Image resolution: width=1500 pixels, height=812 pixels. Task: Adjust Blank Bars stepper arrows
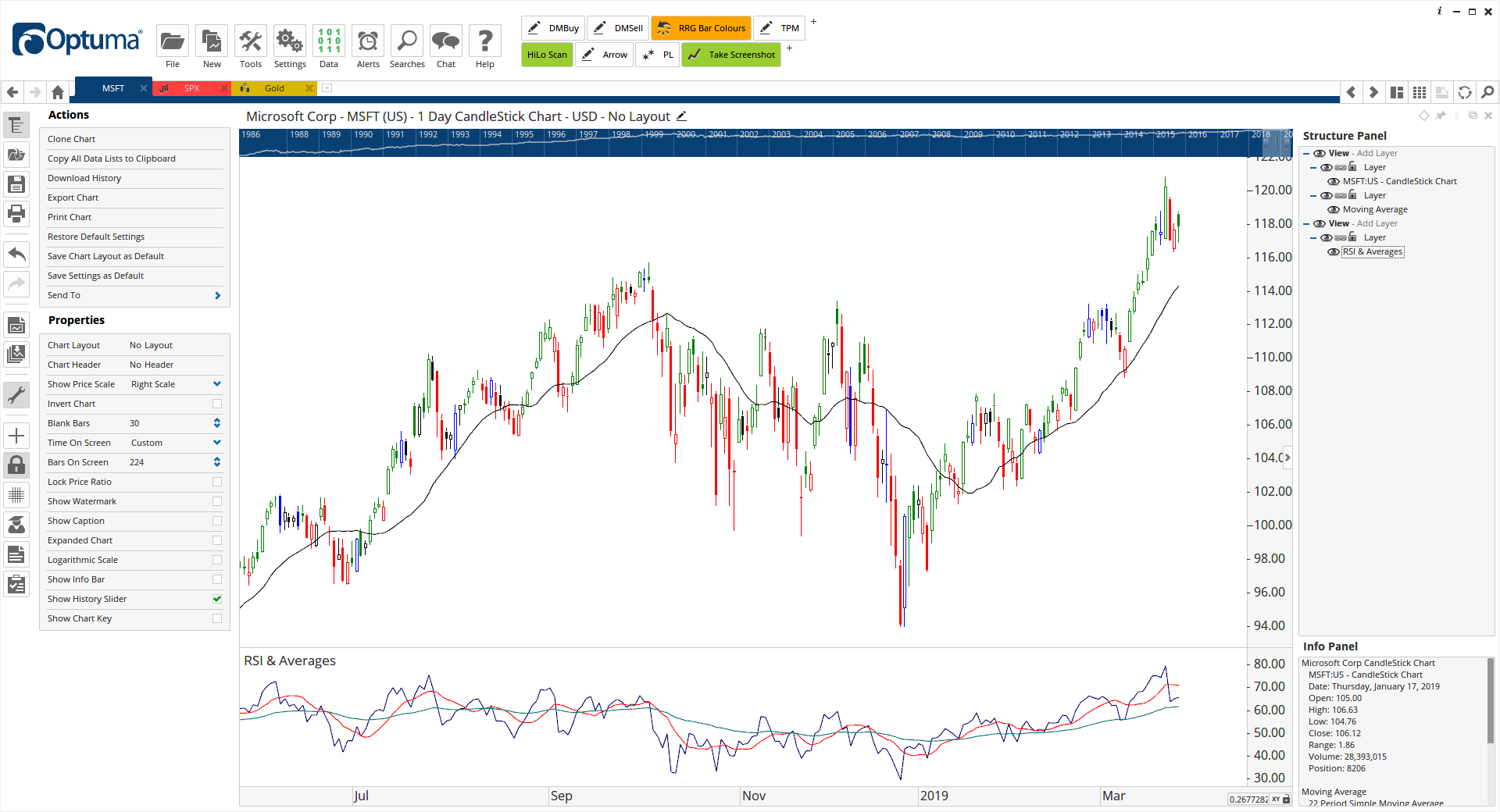click(217, 423)
